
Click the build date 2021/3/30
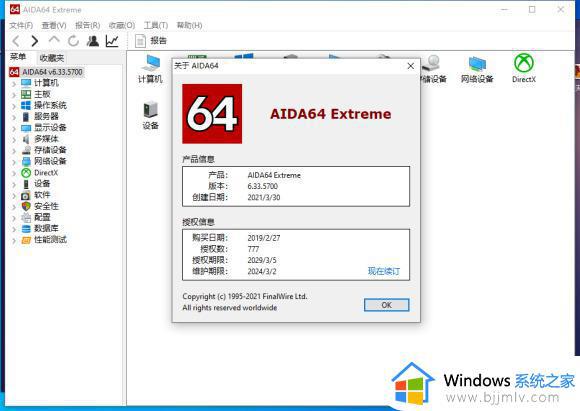(x=264, y=197)
